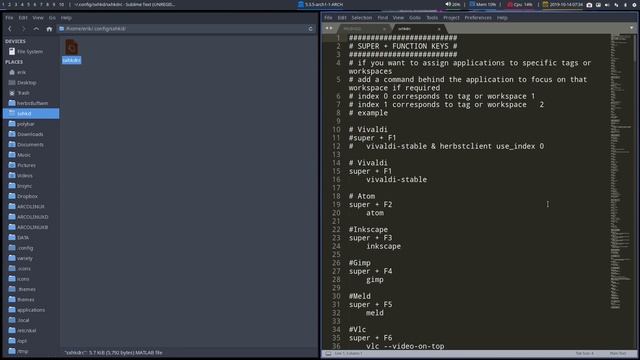640x360 pixels.
Task: Open Sublime Text Find menu
Action: coord(382,18)
